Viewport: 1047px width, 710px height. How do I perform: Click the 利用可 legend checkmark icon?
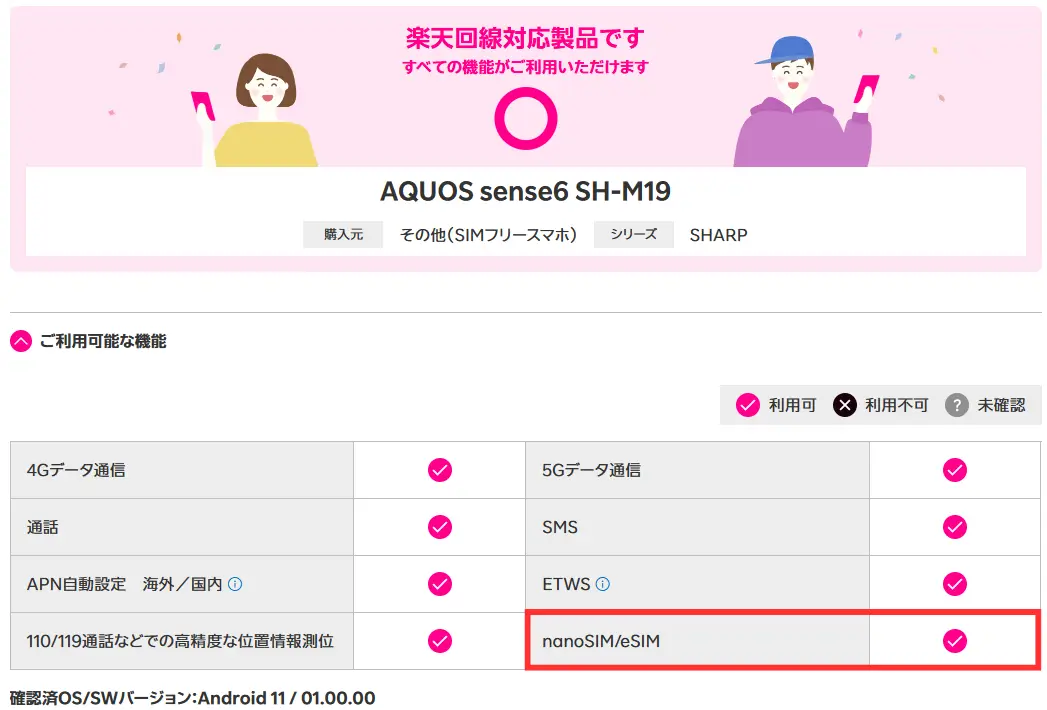pos(747,405)
